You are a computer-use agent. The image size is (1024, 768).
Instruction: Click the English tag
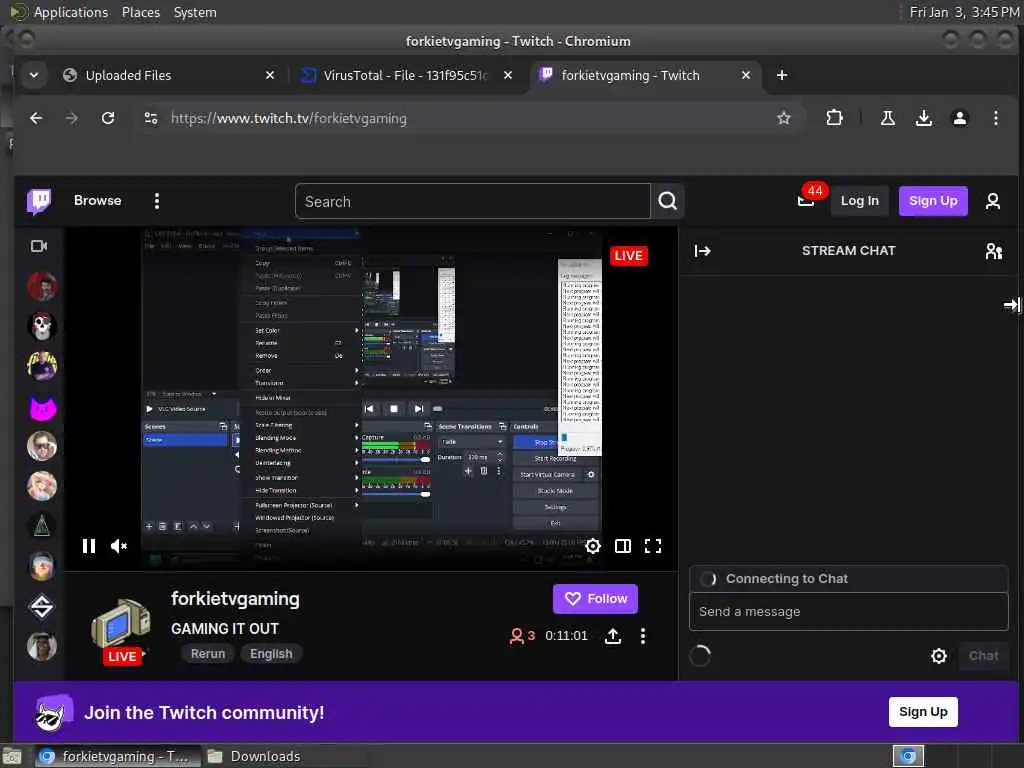(271, 654)
